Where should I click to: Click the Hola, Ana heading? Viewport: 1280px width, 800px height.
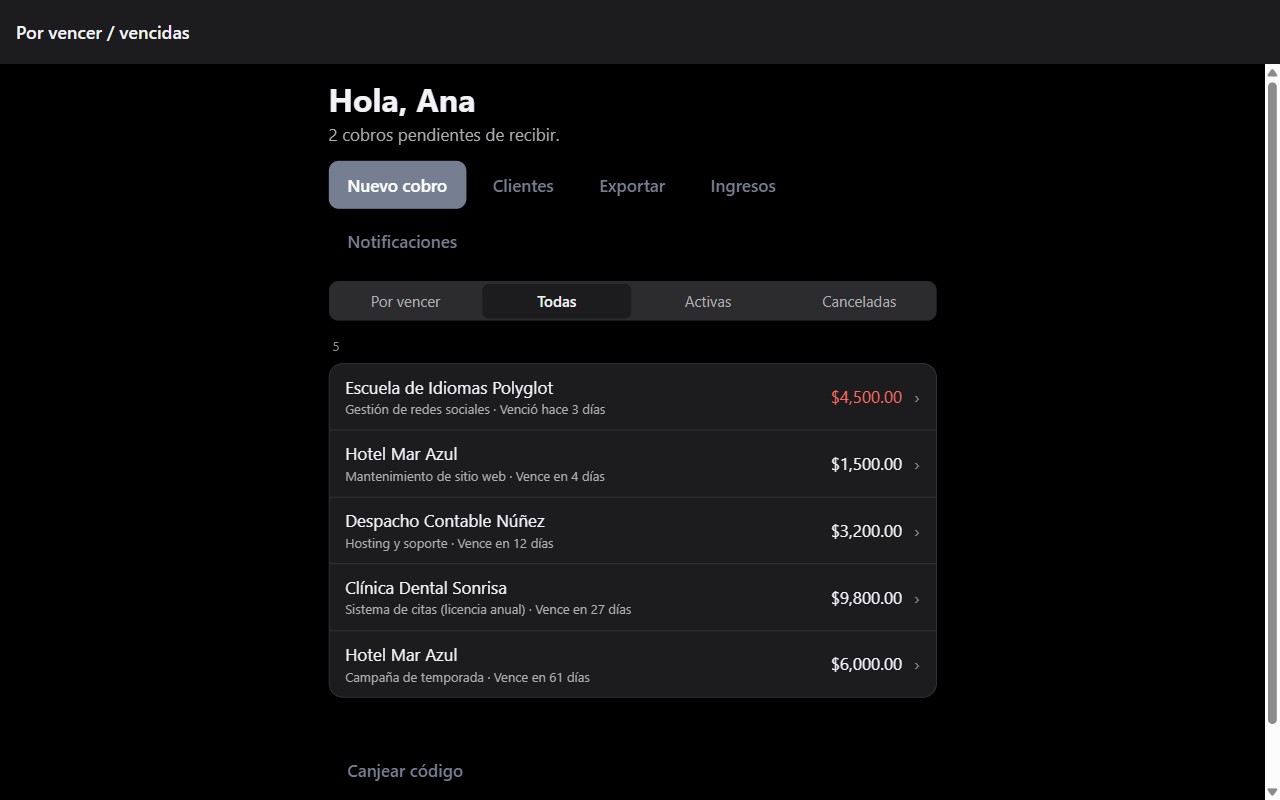(x=402, y=101)
